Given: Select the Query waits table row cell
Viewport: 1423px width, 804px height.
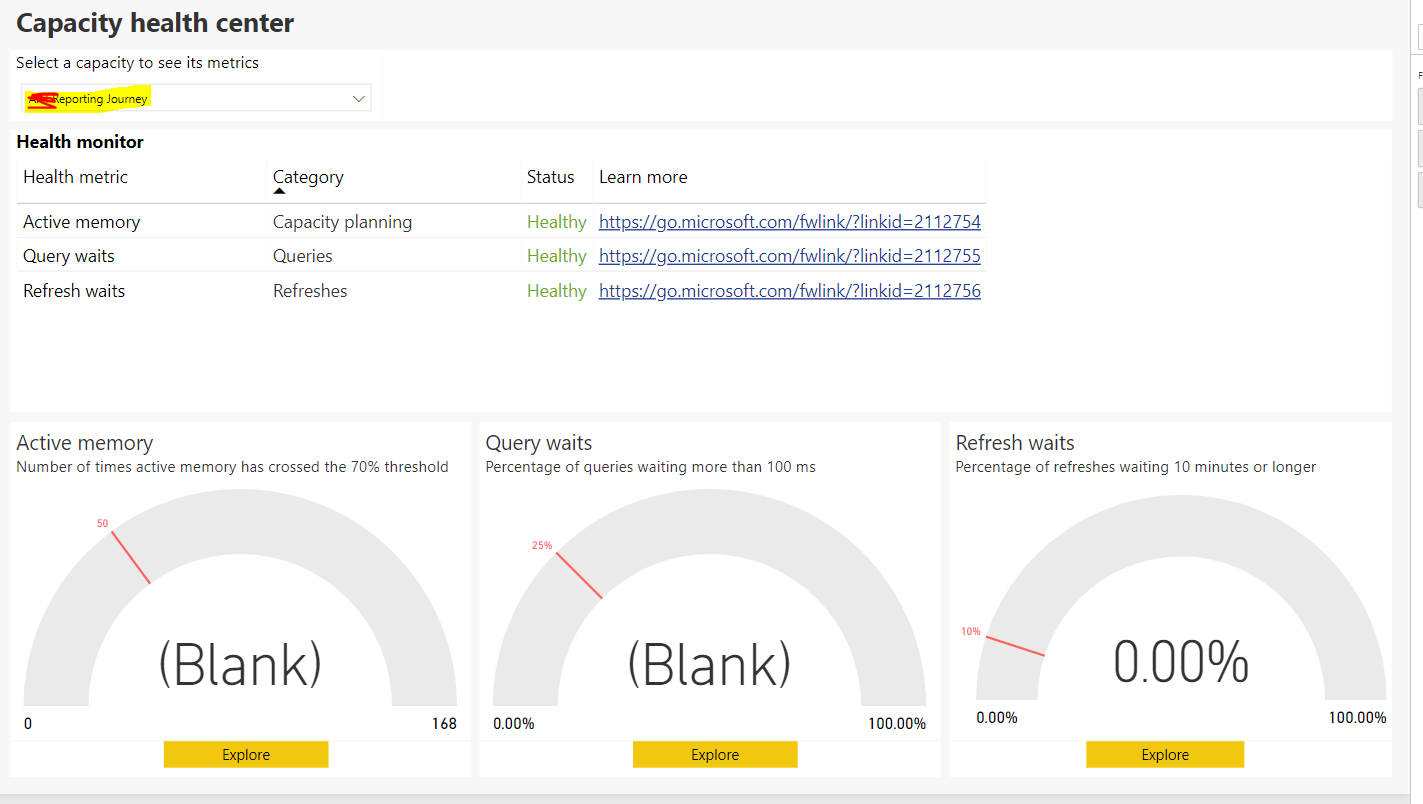Looking at the screenshot, I should (x=69, y=256).
